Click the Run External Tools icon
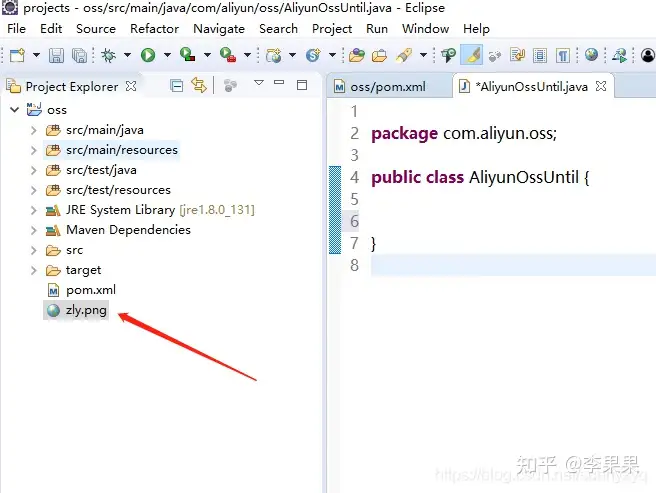 point(228,55)
